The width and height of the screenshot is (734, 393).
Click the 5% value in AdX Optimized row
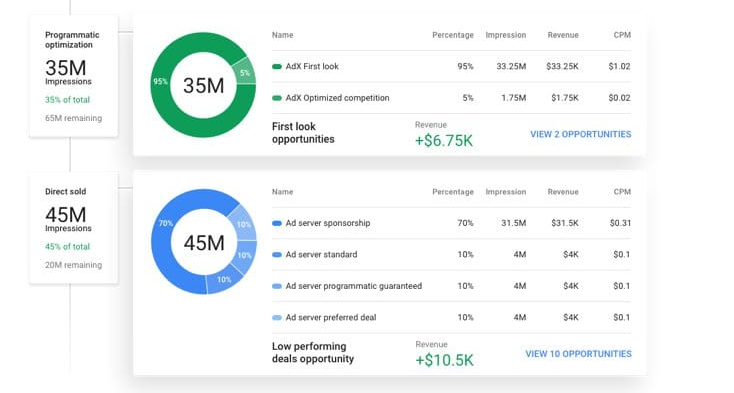pos(468,98)
